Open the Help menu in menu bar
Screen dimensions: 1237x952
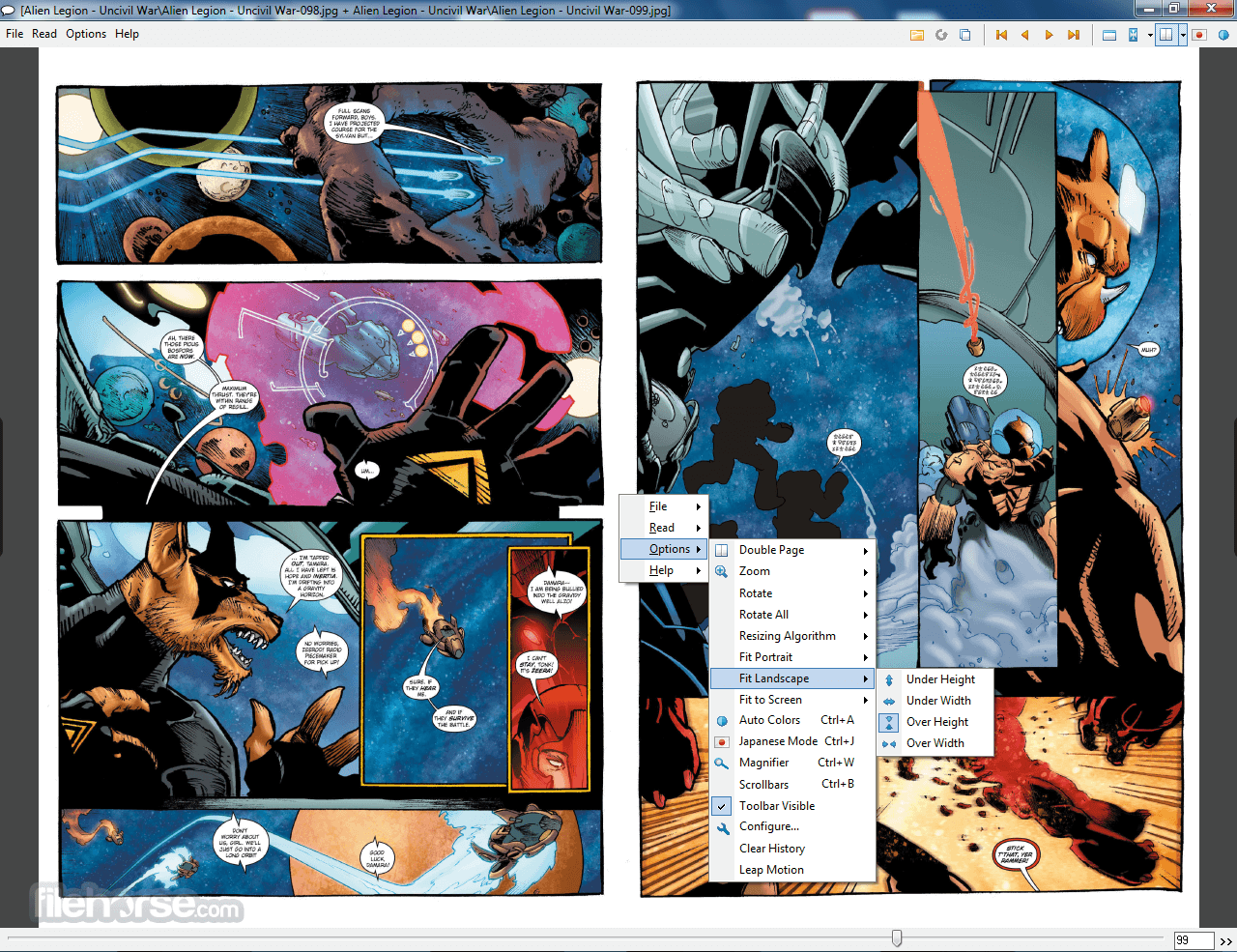pyautogui.click(x=127, y=34)
